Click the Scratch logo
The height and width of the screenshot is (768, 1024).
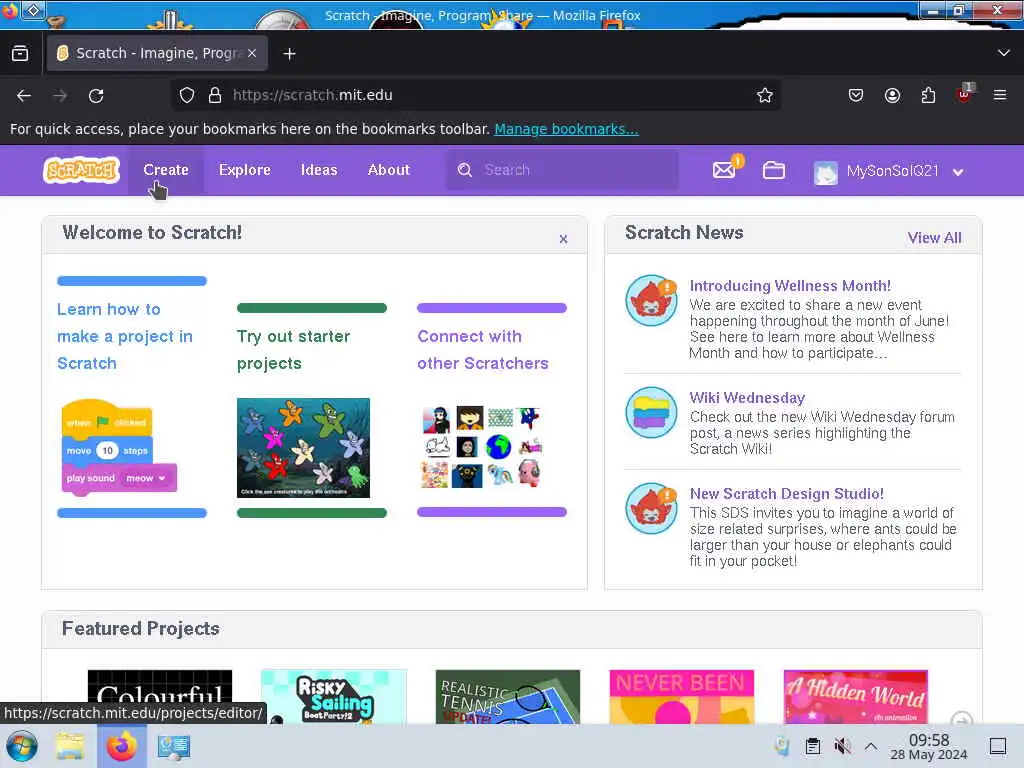81,170
